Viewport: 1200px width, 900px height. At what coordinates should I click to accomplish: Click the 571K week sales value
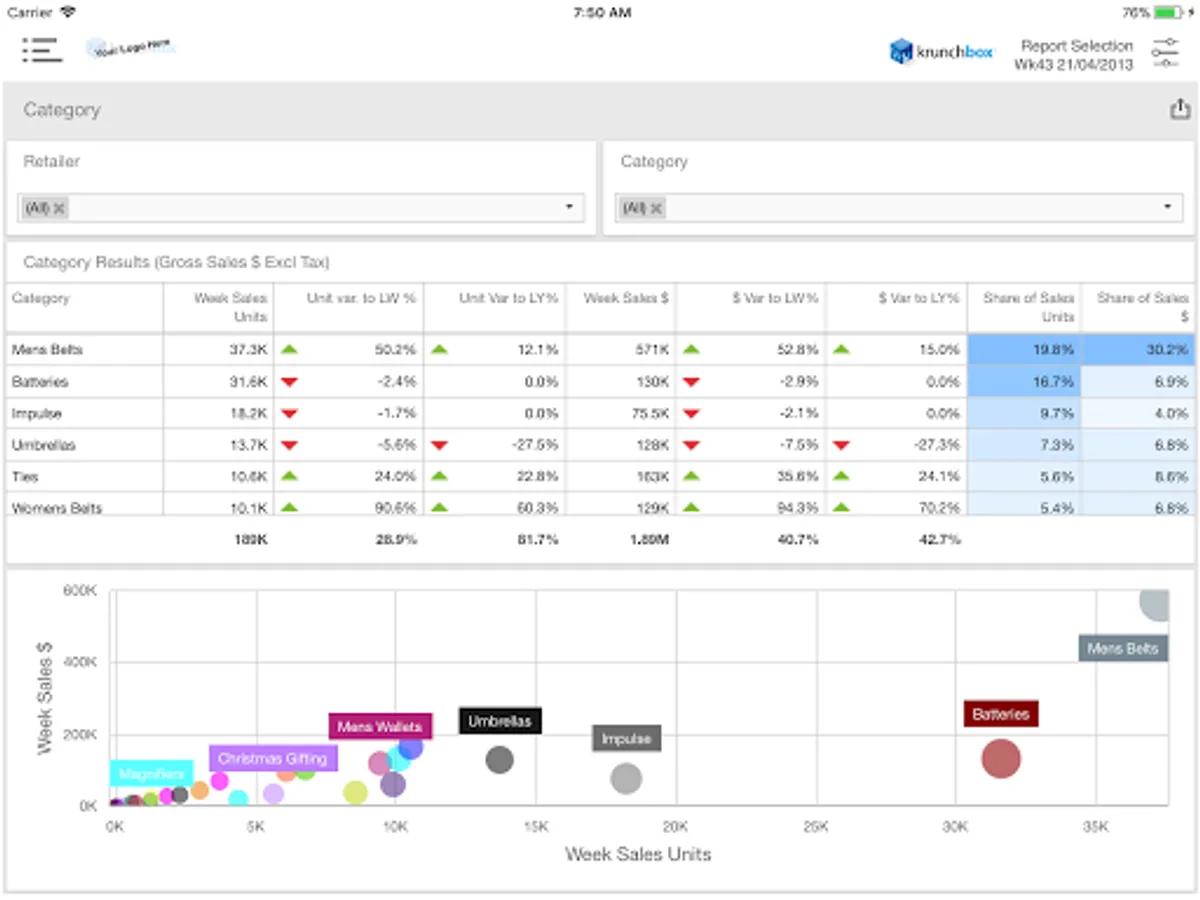[654, 350]
